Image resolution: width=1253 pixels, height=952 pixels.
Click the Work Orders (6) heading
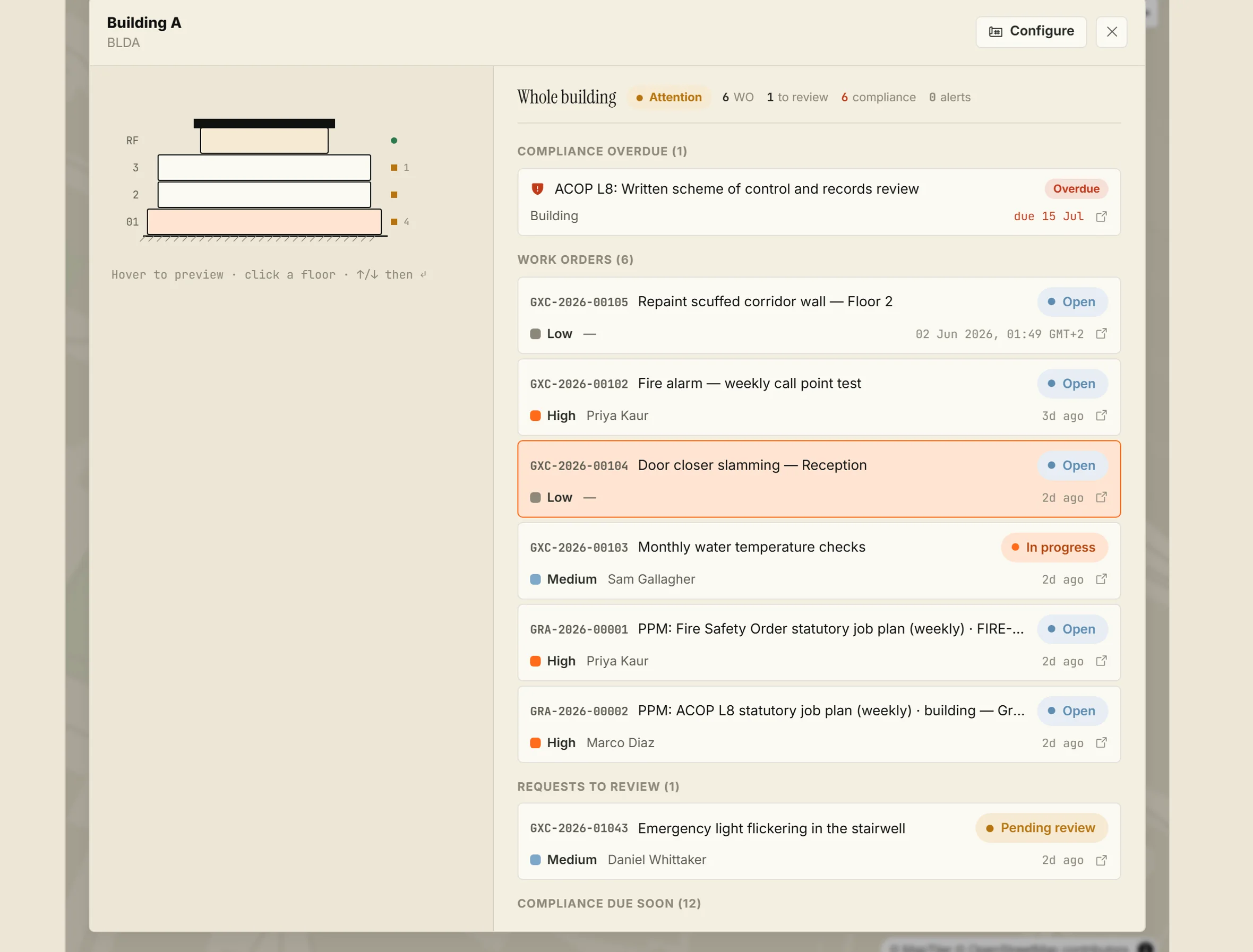pos(576,259)
